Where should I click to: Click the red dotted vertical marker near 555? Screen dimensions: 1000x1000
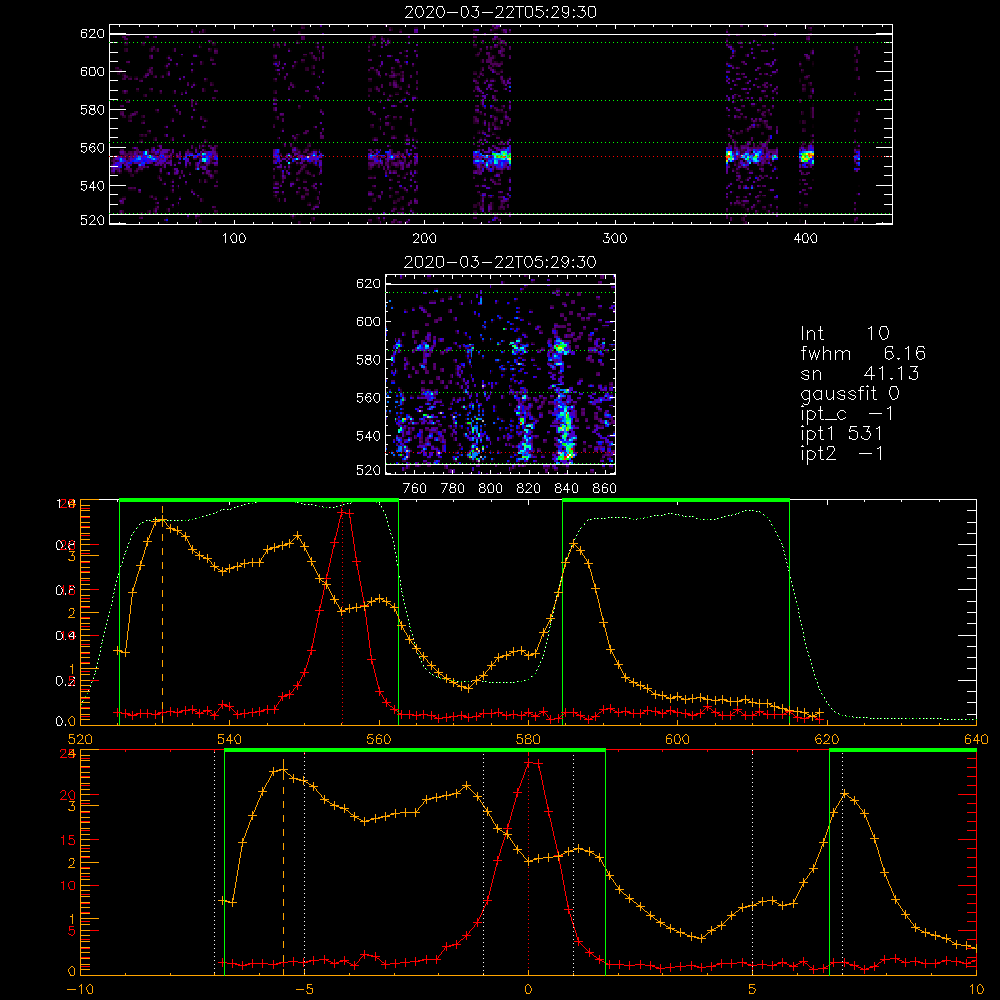[x=342, y=615]
